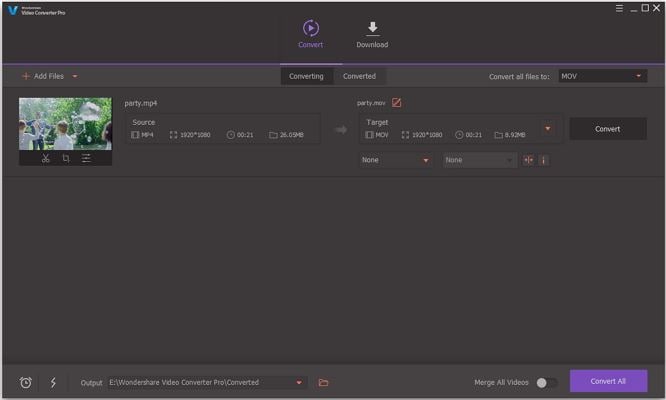Switch to the Converted tab

click(x=359, y=76)
